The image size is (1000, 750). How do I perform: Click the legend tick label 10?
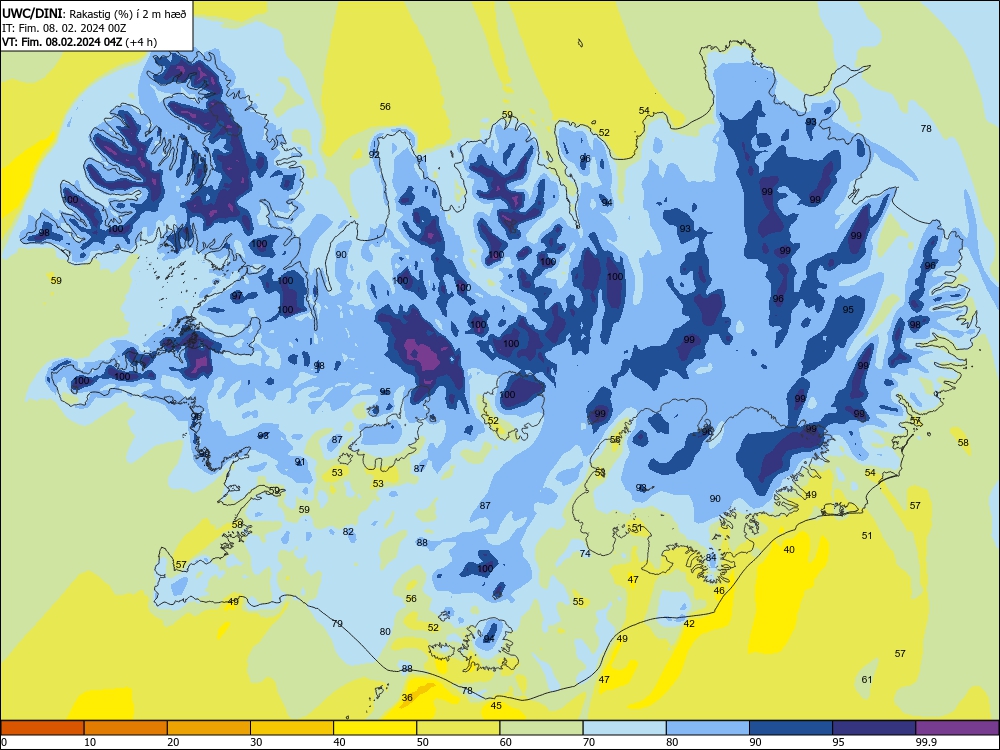pyautogui.click(x=90, y=742)
